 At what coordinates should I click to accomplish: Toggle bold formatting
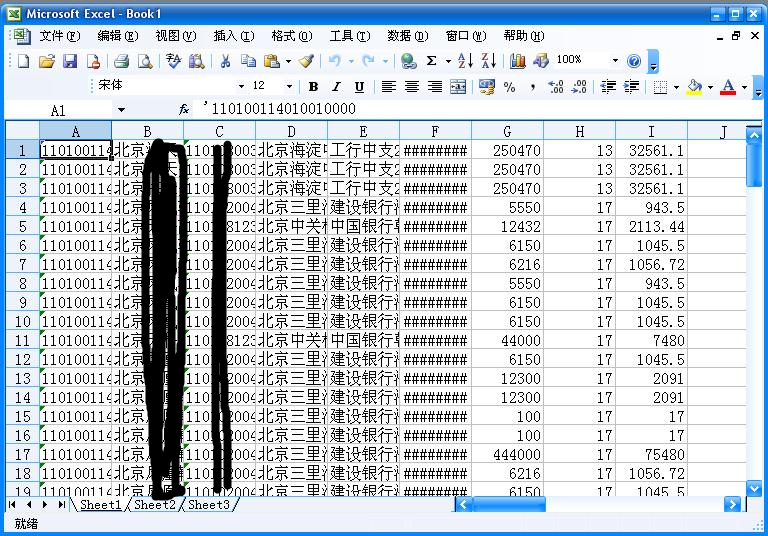pos(313,87)
